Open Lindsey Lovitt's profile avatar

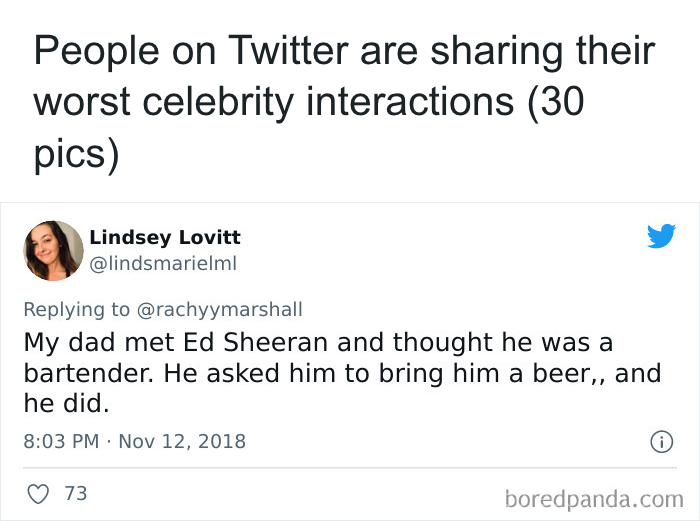coord(53,250)
